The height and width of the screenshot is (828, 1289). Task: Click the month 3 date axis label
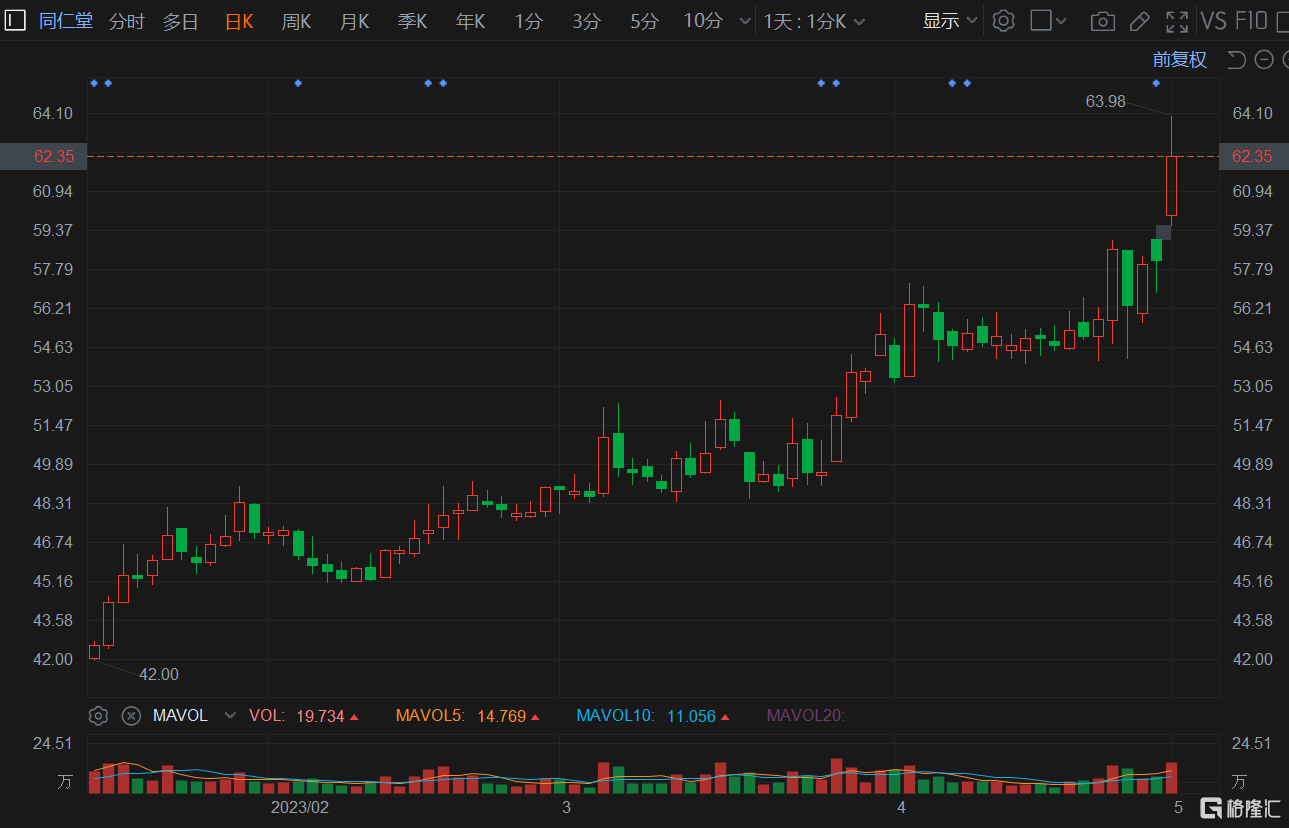(566, 807)
